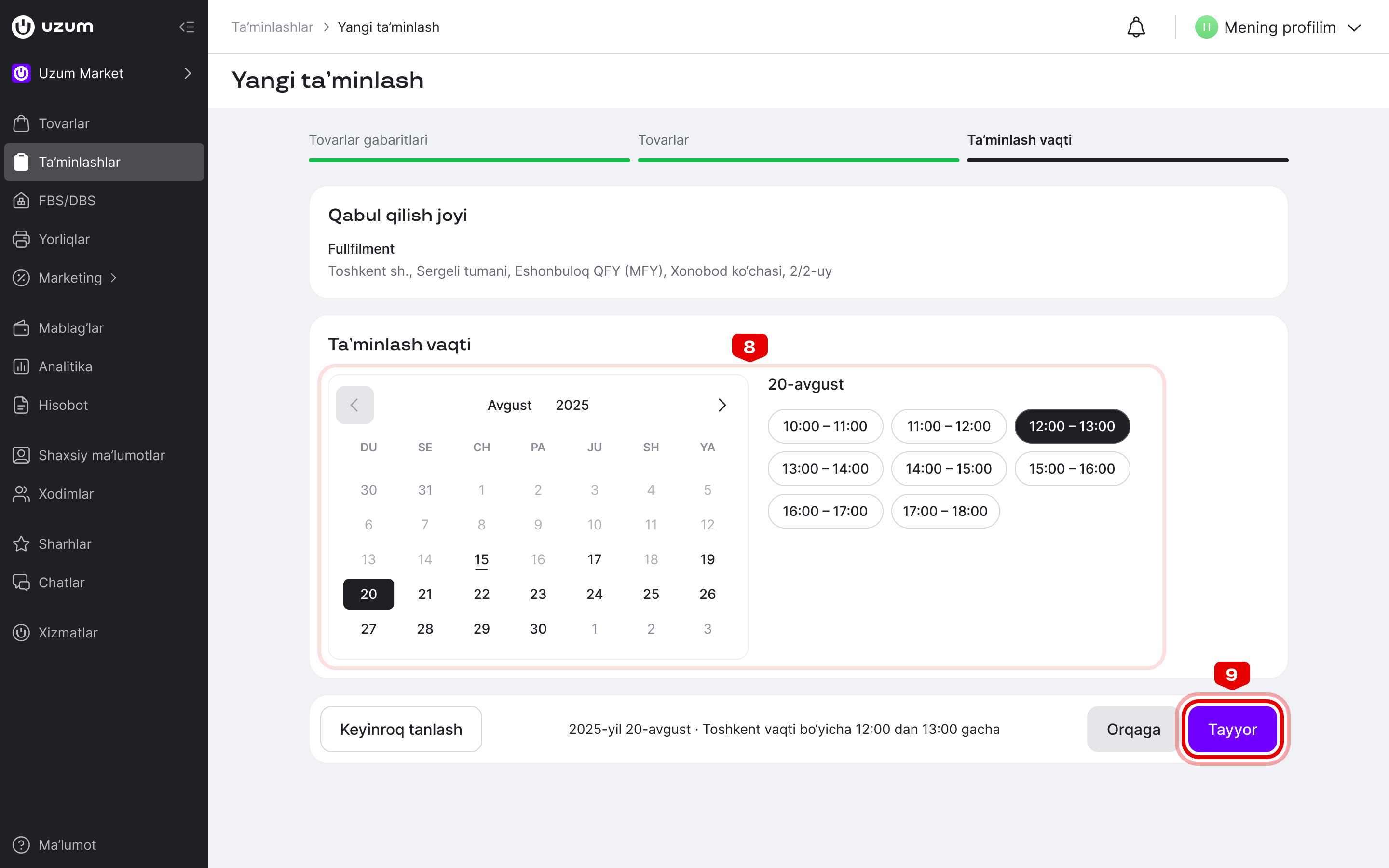1389x868 pixels.
Task: Click the Uzum logo icon
Action: click(23, 27)
